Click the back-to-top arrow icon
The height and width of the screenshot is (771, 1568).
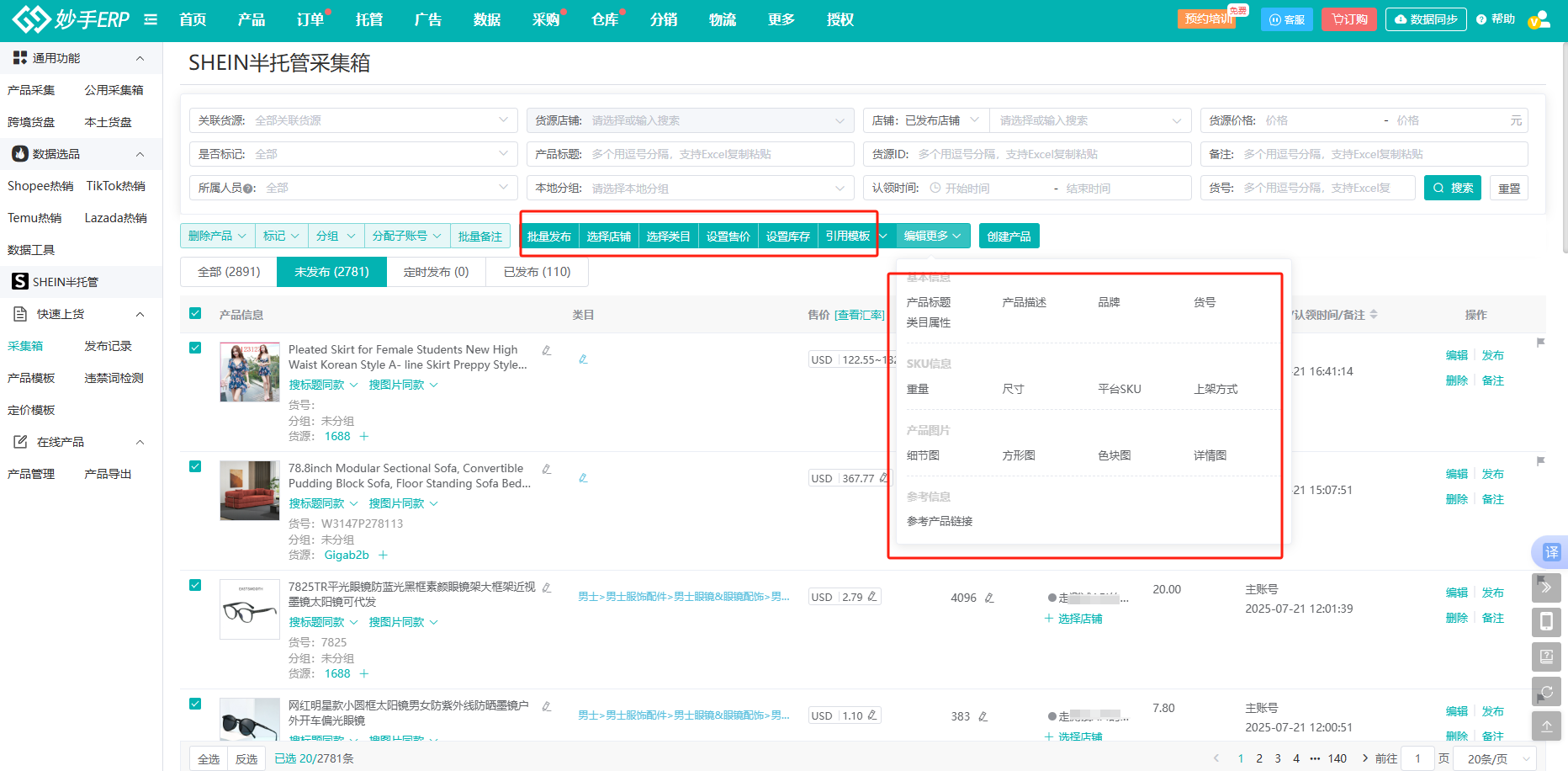tap(1546, 726)
